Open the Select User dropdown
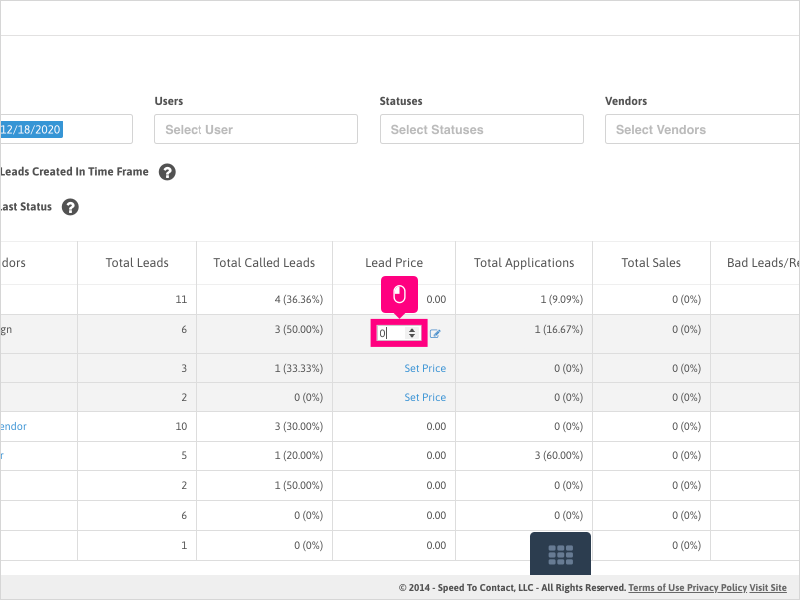This screenshot has width=800, height=600. click(256, 129)
